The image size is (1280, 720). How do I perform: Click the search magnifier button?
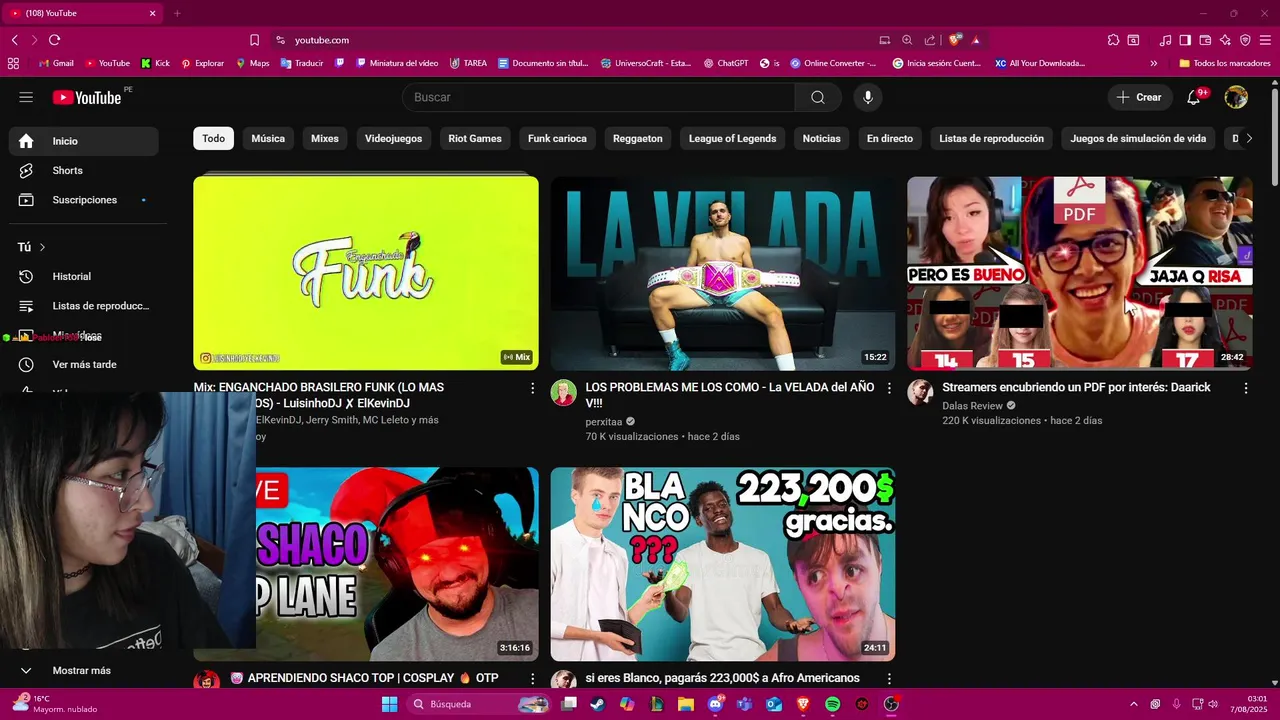818,97
